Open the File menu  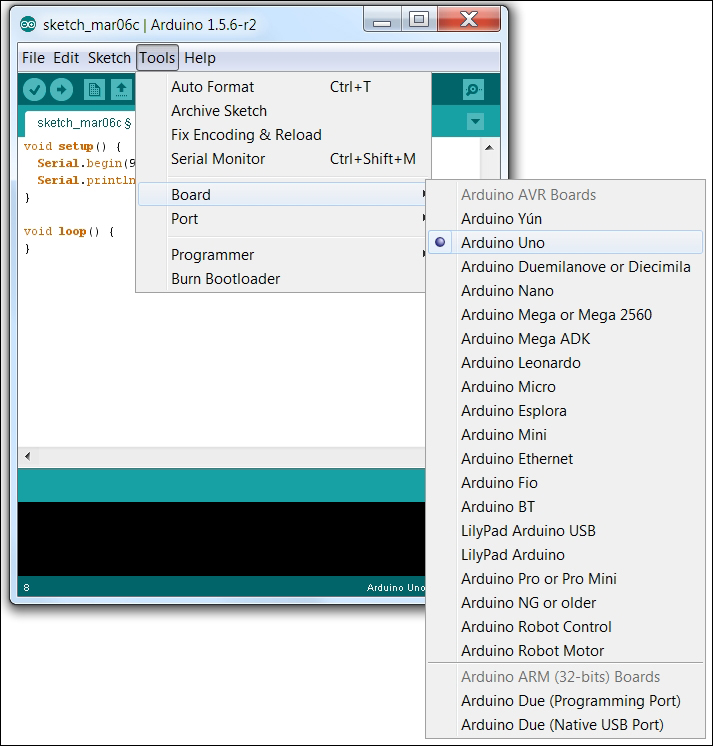(x=33, y=58)
